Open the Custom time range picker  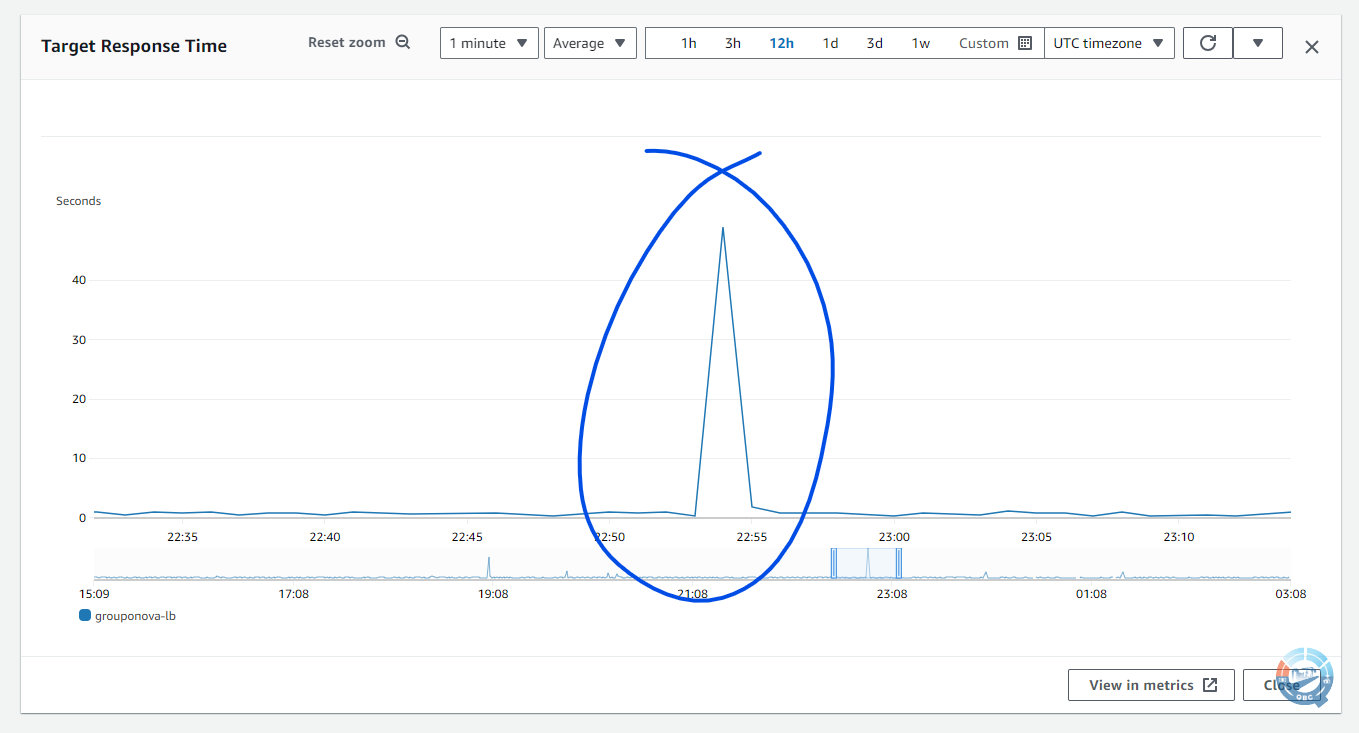[995, 43]
